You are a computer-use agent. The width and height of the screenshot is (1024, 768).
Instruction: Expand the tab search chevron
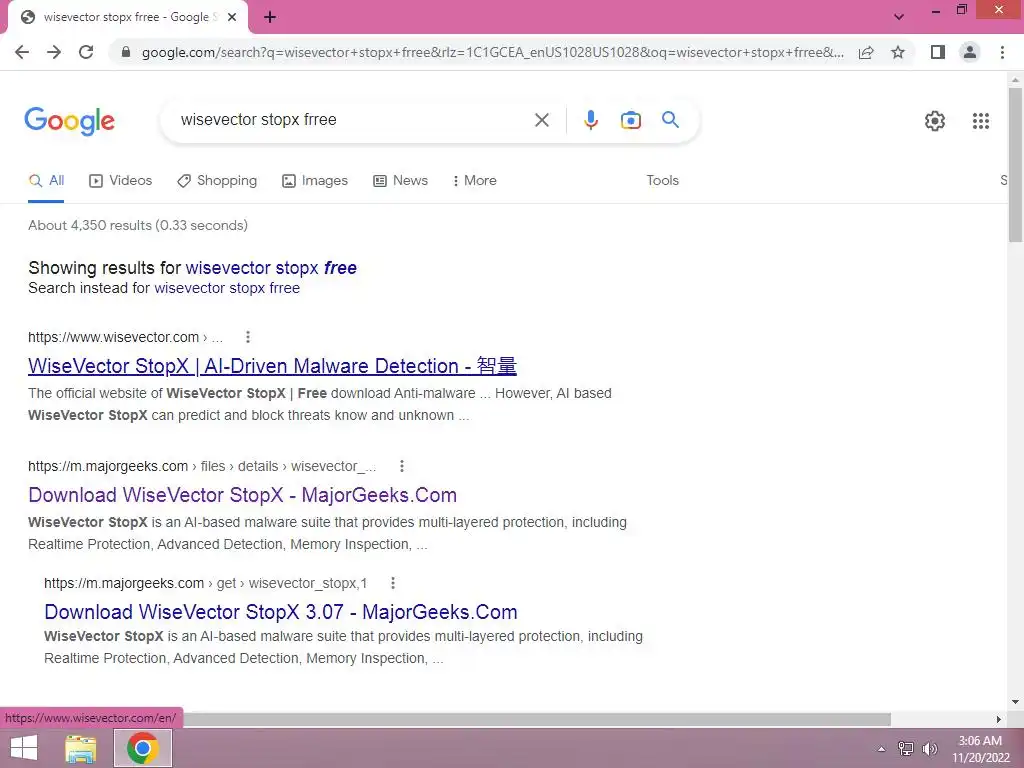[x=899, y=17]
